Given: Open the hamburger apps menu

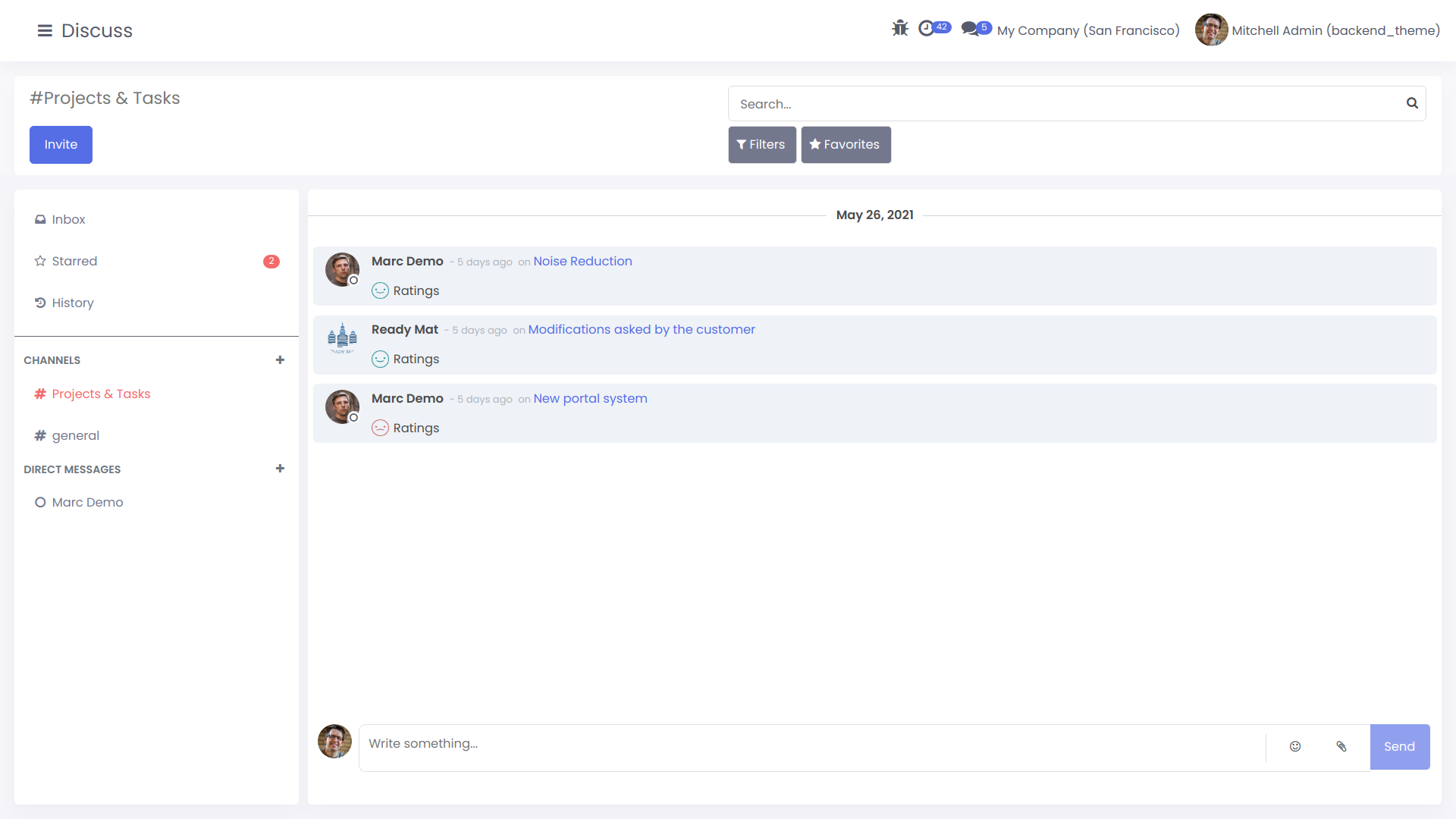Looking at the screenshot, I should click(45, 30).
